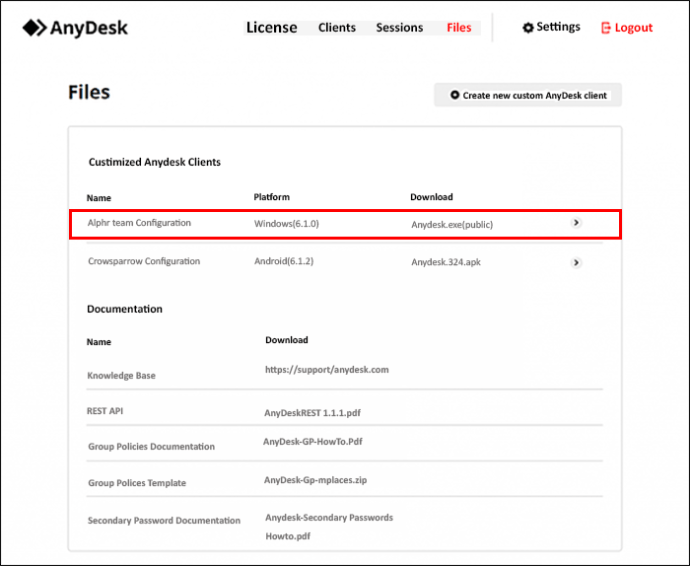Download AnyDesk-Gp-mplaces.zip
The height and width of the screenshot is (566, 690).
[x=315, y=480]
